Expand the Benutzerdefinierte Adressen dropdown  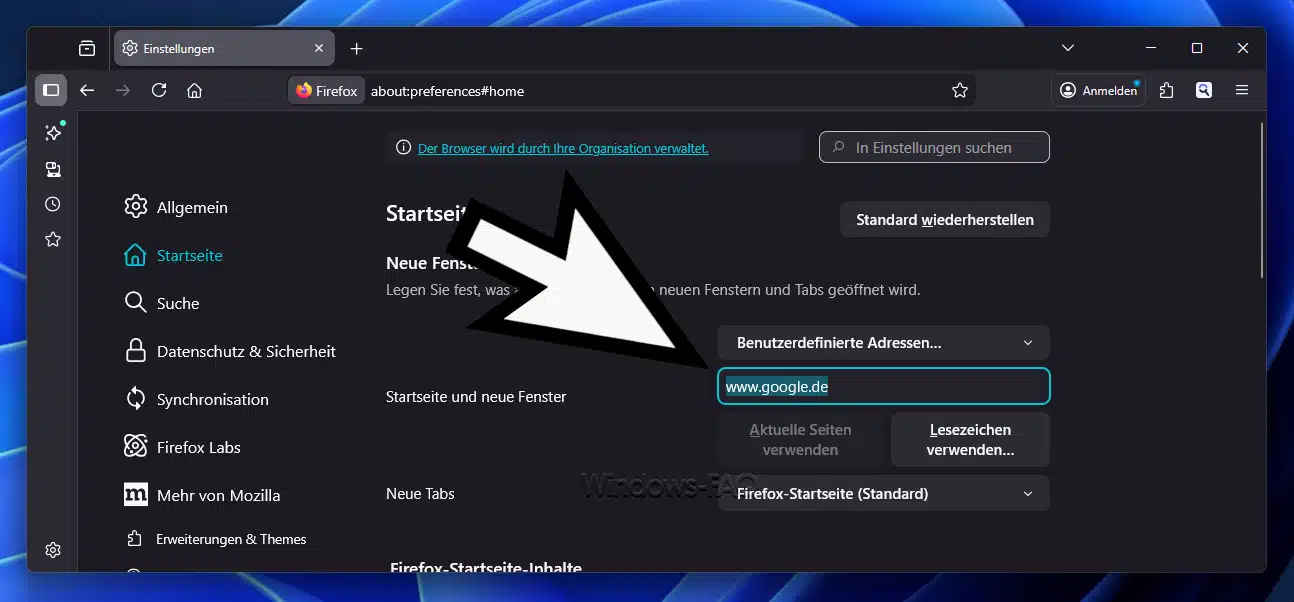click(883, 342)
